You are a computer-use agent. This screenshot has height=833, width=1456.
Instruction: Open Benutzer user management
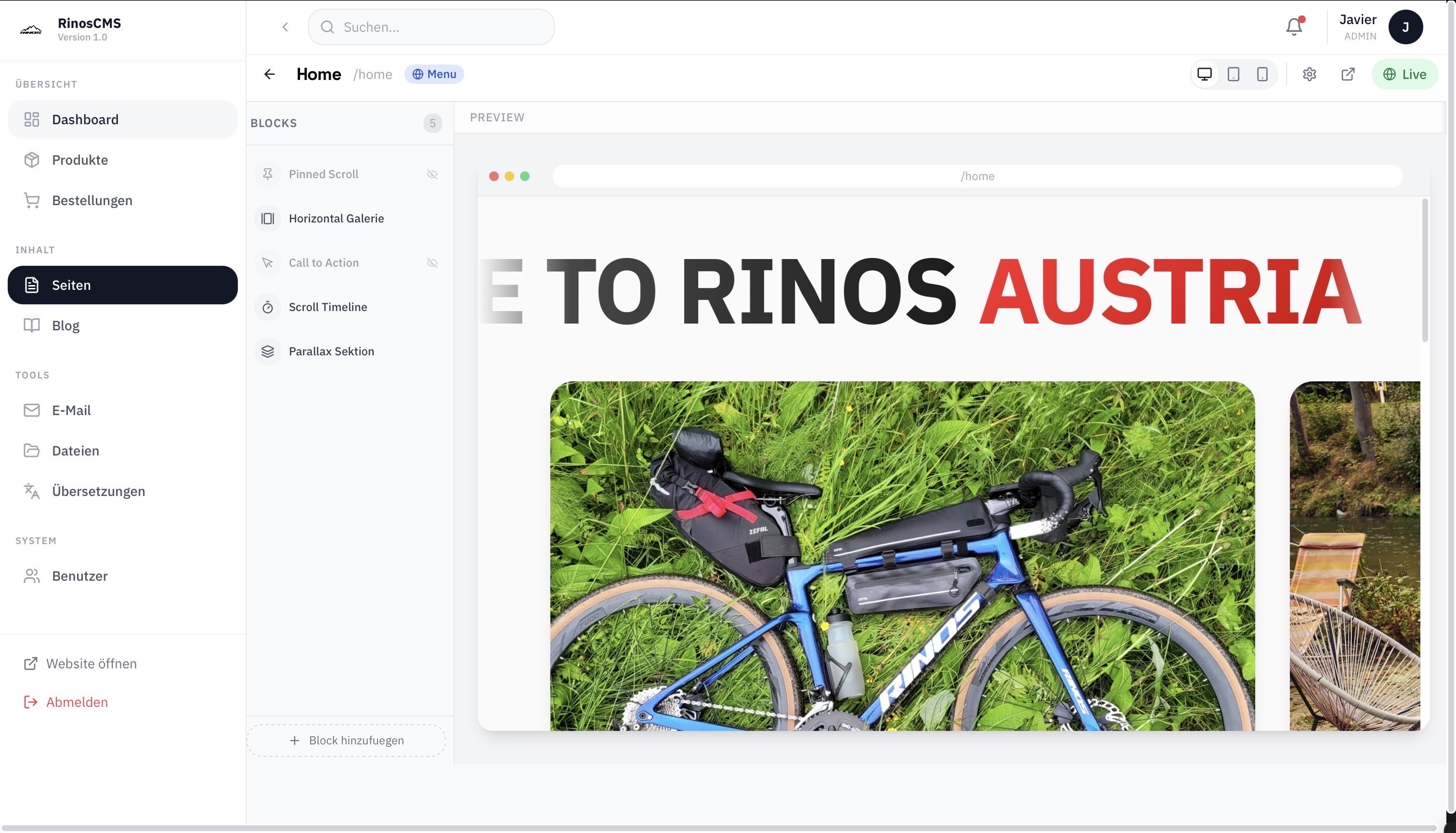(x=122, y=575)
